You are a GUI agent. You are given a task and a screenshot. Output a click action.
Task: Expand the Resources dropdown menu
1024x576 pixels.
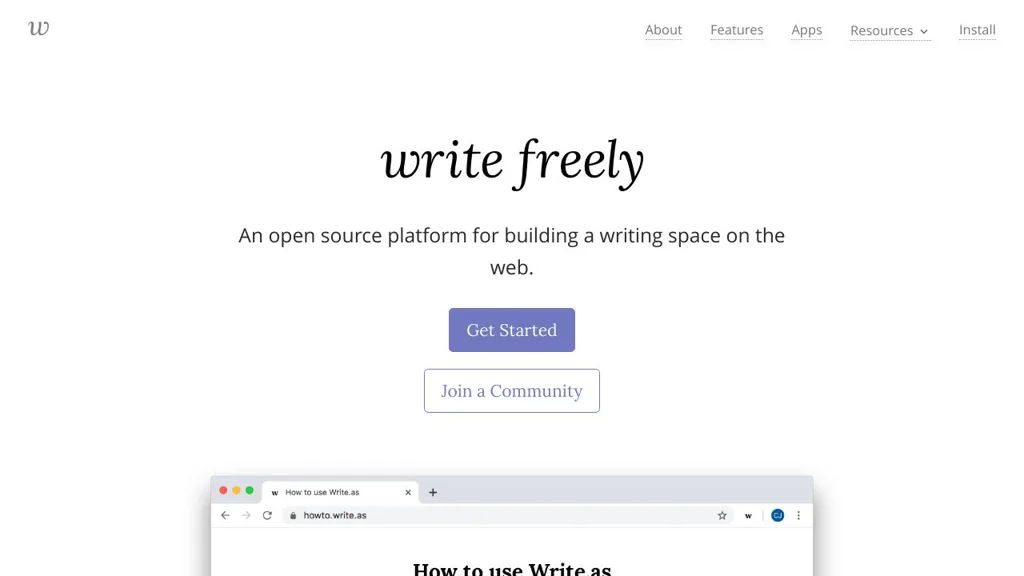coord(889,31)
